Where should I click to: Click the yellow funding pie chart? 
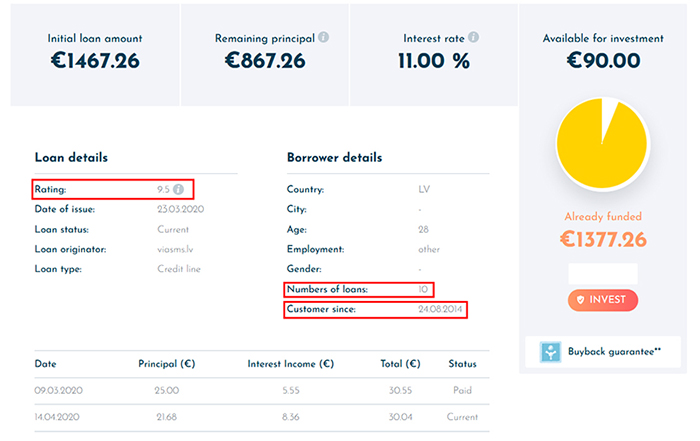(603, 144)
